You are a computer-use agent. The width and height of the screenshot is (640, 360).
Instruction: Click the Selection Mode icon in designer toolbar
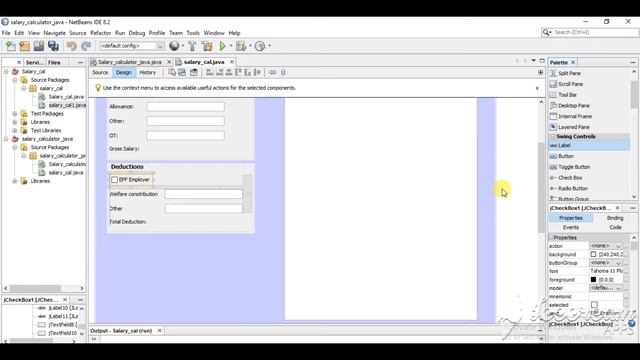tap(172, 73)
